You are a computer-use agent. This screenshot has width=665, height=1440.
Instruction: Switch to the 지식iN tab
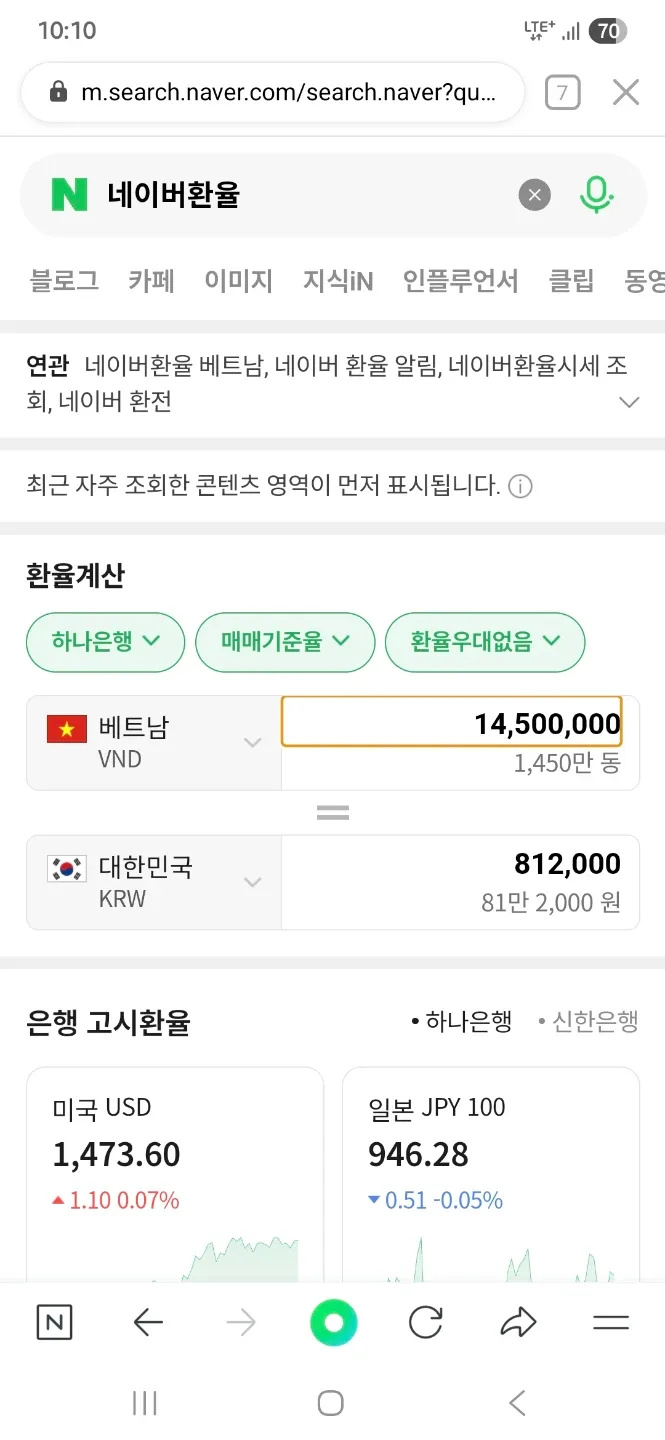[338, 281]
